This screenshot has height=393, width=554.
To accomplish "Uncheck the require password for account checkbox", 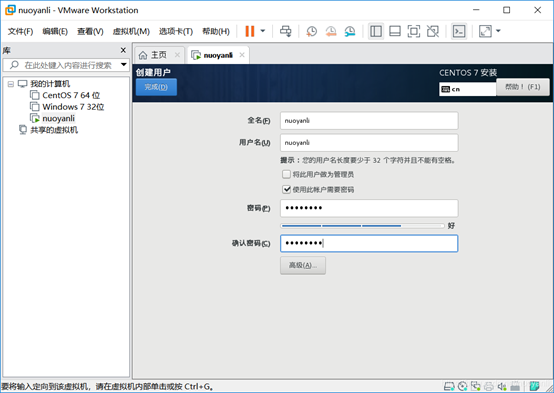I will click(x=286, y=189).
